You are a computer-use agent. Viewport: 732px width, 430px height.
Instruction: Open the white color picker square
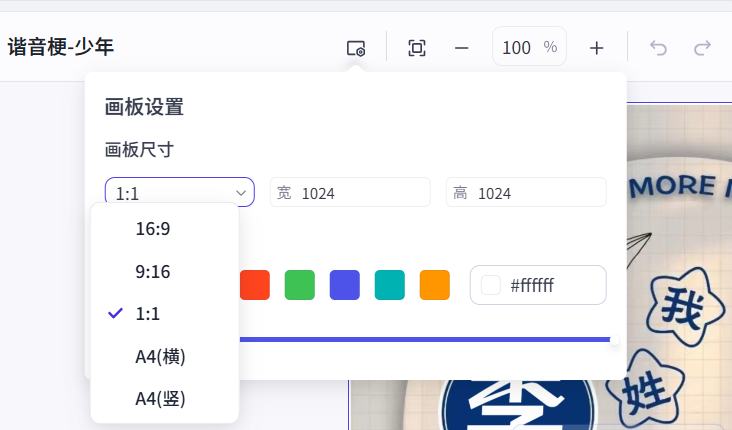point(491,285)
